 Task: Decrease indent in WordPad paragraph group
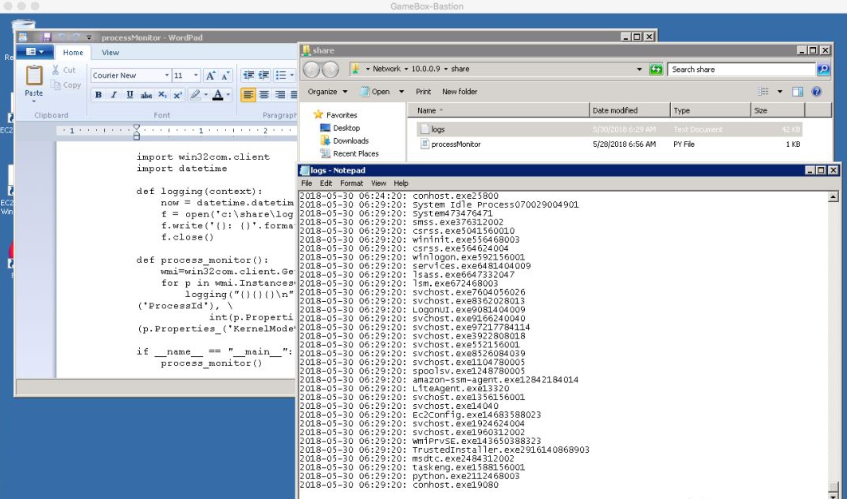tap(248, 75)
